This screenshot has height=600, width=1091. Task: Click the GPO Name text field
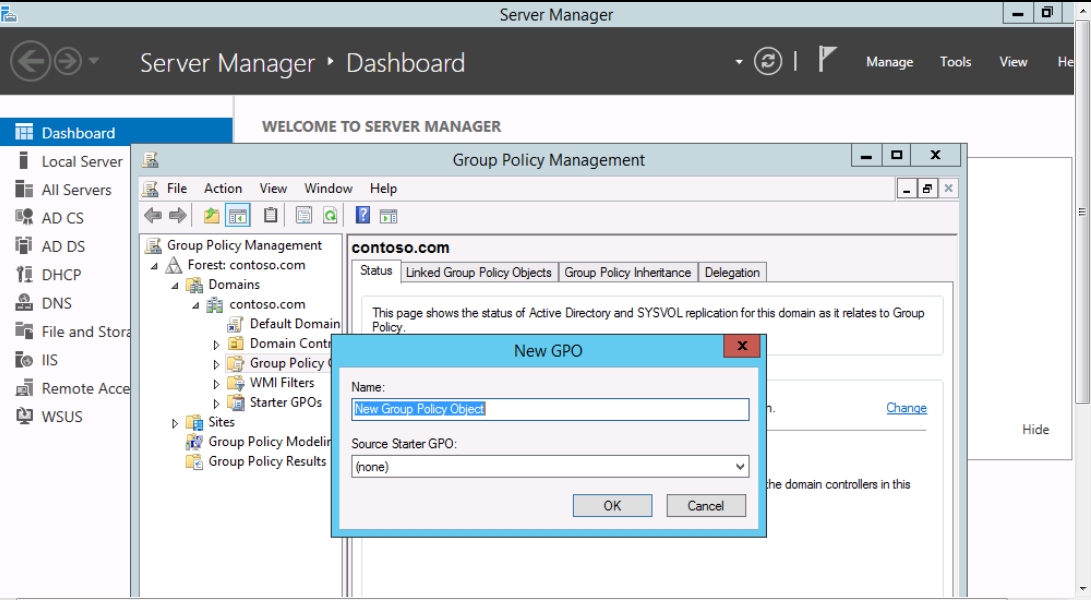[x=550, y=409]
